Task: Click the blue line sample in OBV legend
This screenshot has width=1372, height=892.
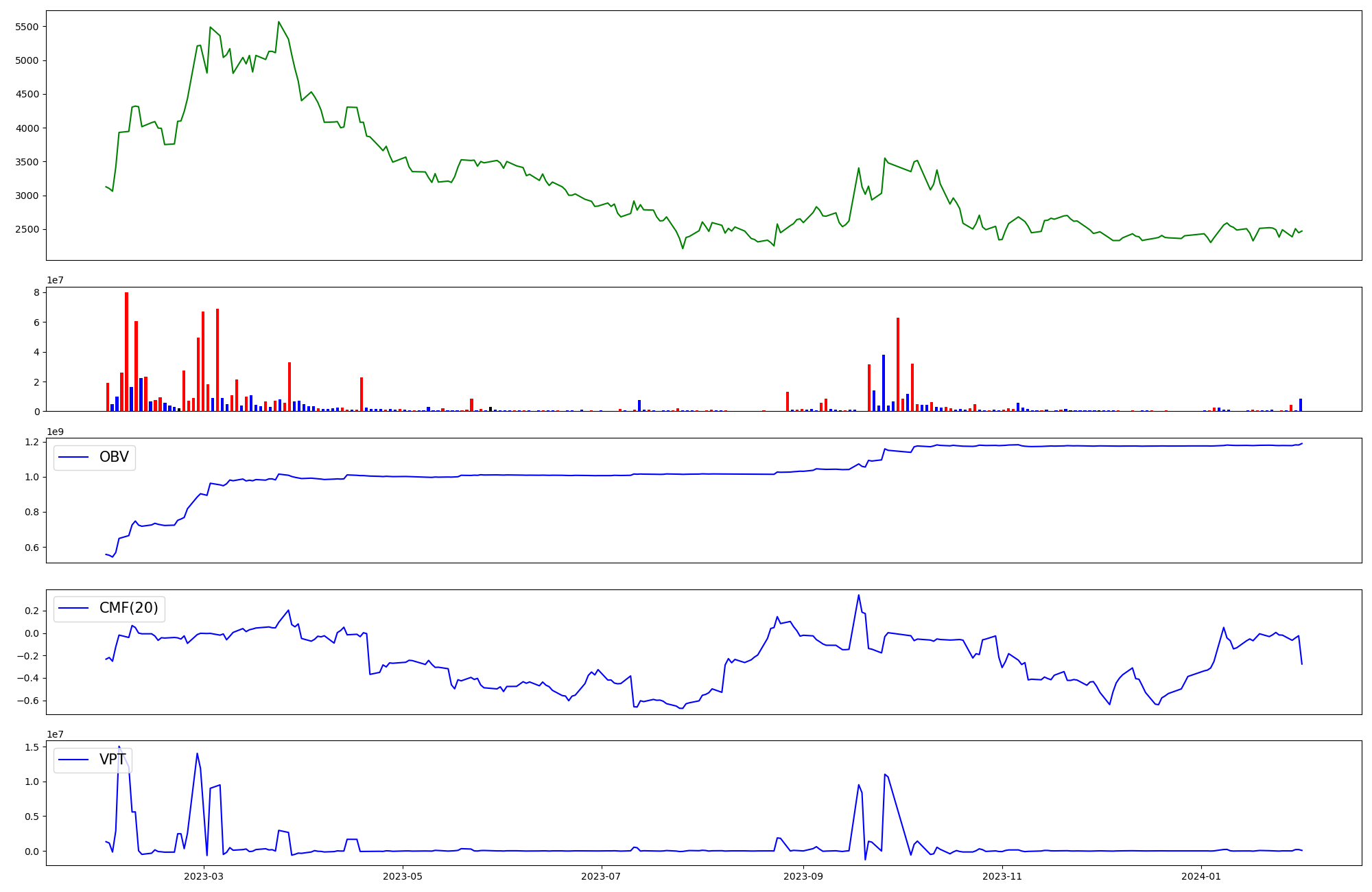Action: pos(74,457)
